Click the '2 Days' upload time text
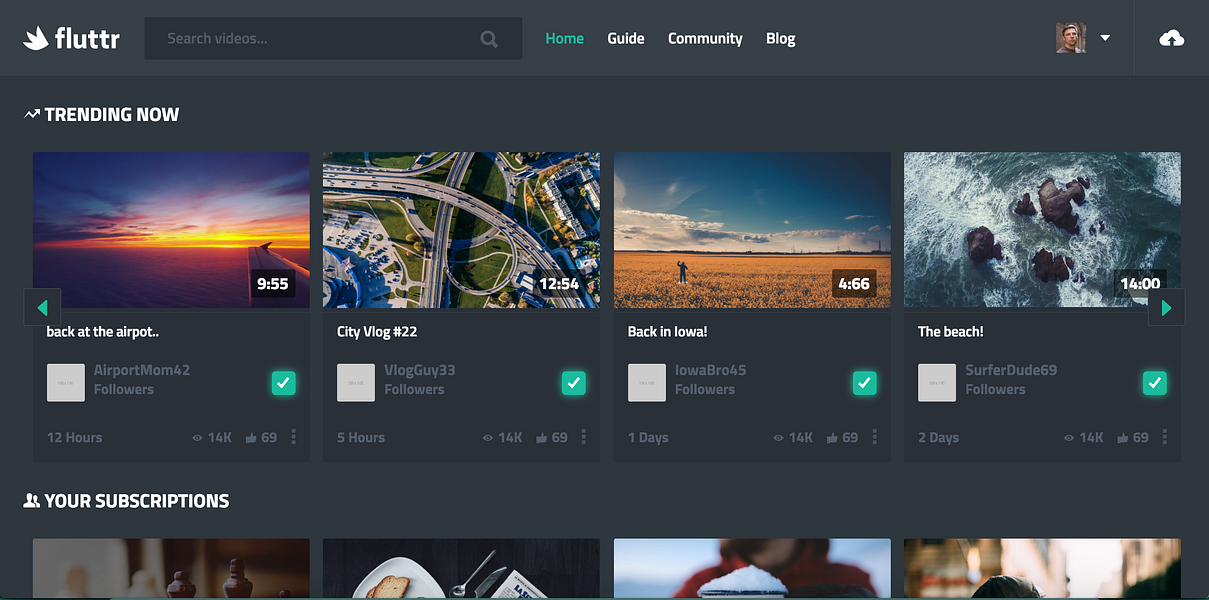This screenshot has width=1209, height=600. [939, 438]
